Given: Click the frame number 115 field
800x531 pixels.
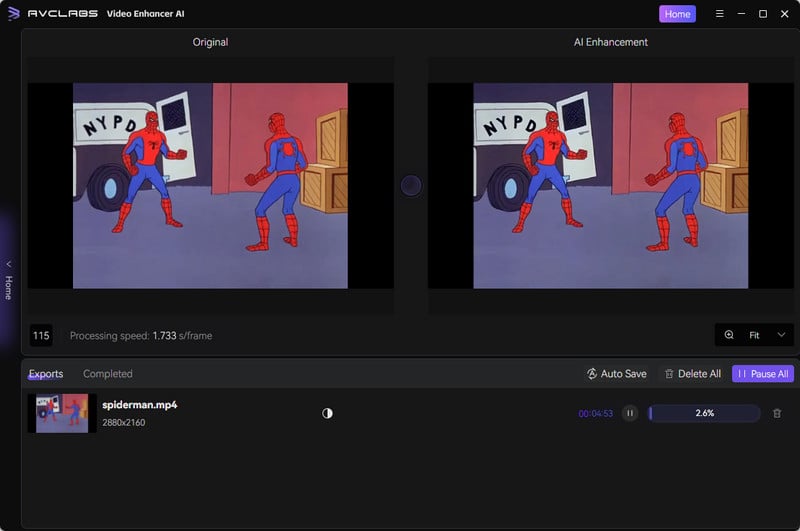Looking at the screenshot, I should pos(41,336).
